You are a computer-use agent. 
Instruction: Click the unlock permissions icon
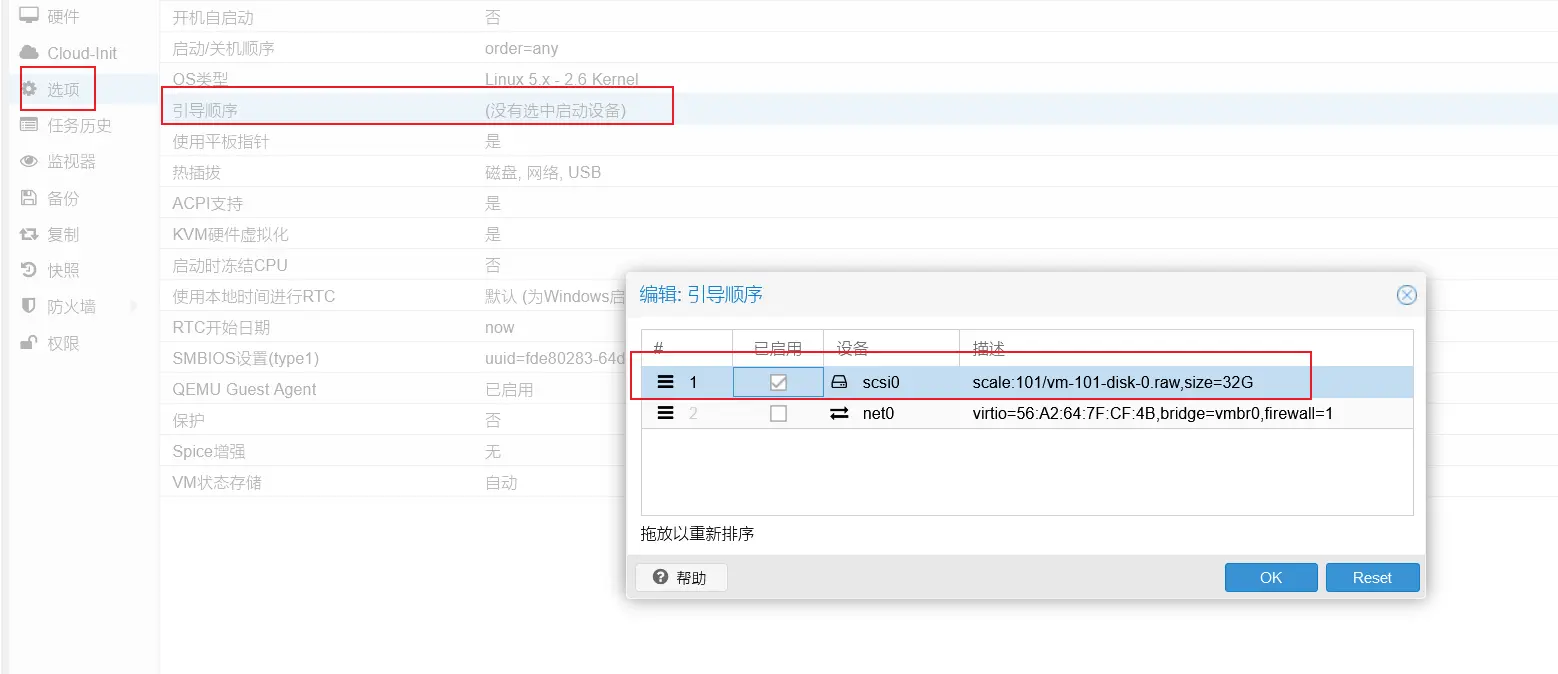[29, 343]
